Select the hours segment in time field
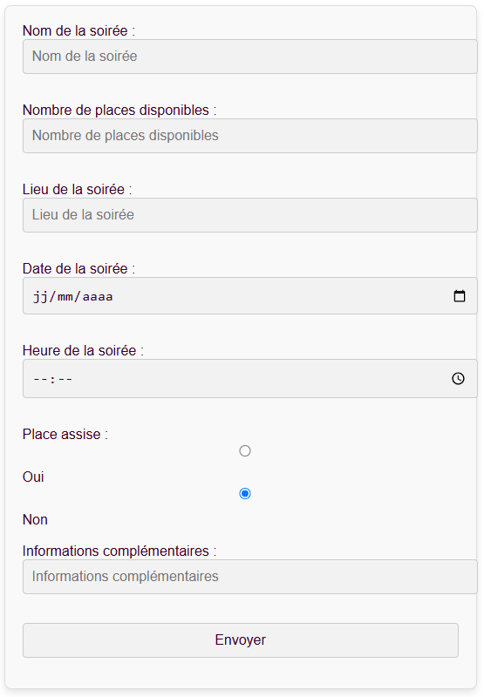 point(40,379)
